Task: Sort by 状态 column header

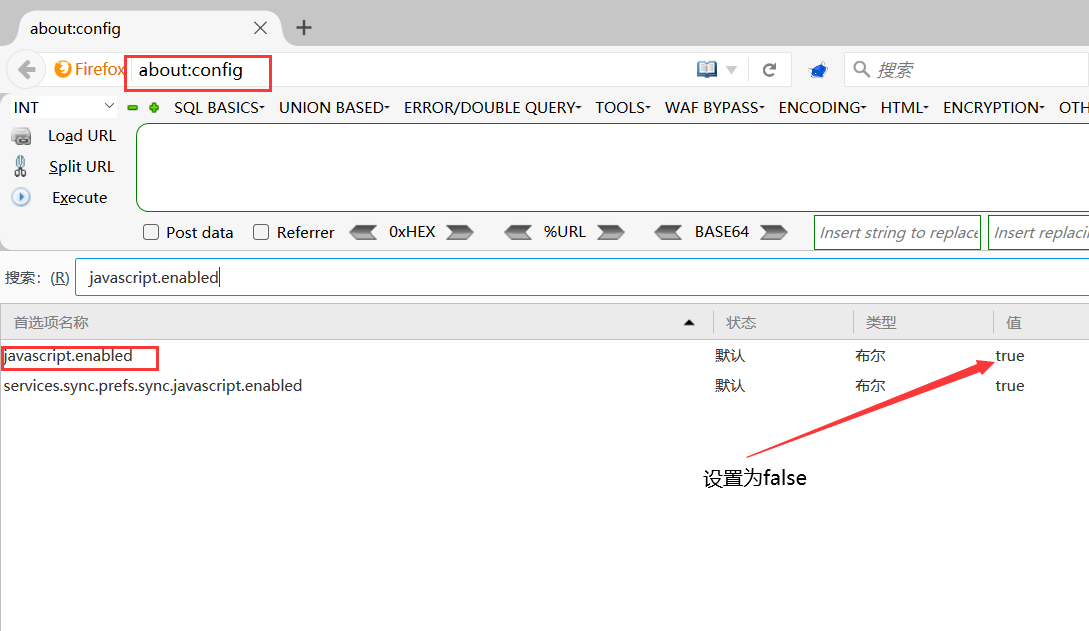Action: 783,322
